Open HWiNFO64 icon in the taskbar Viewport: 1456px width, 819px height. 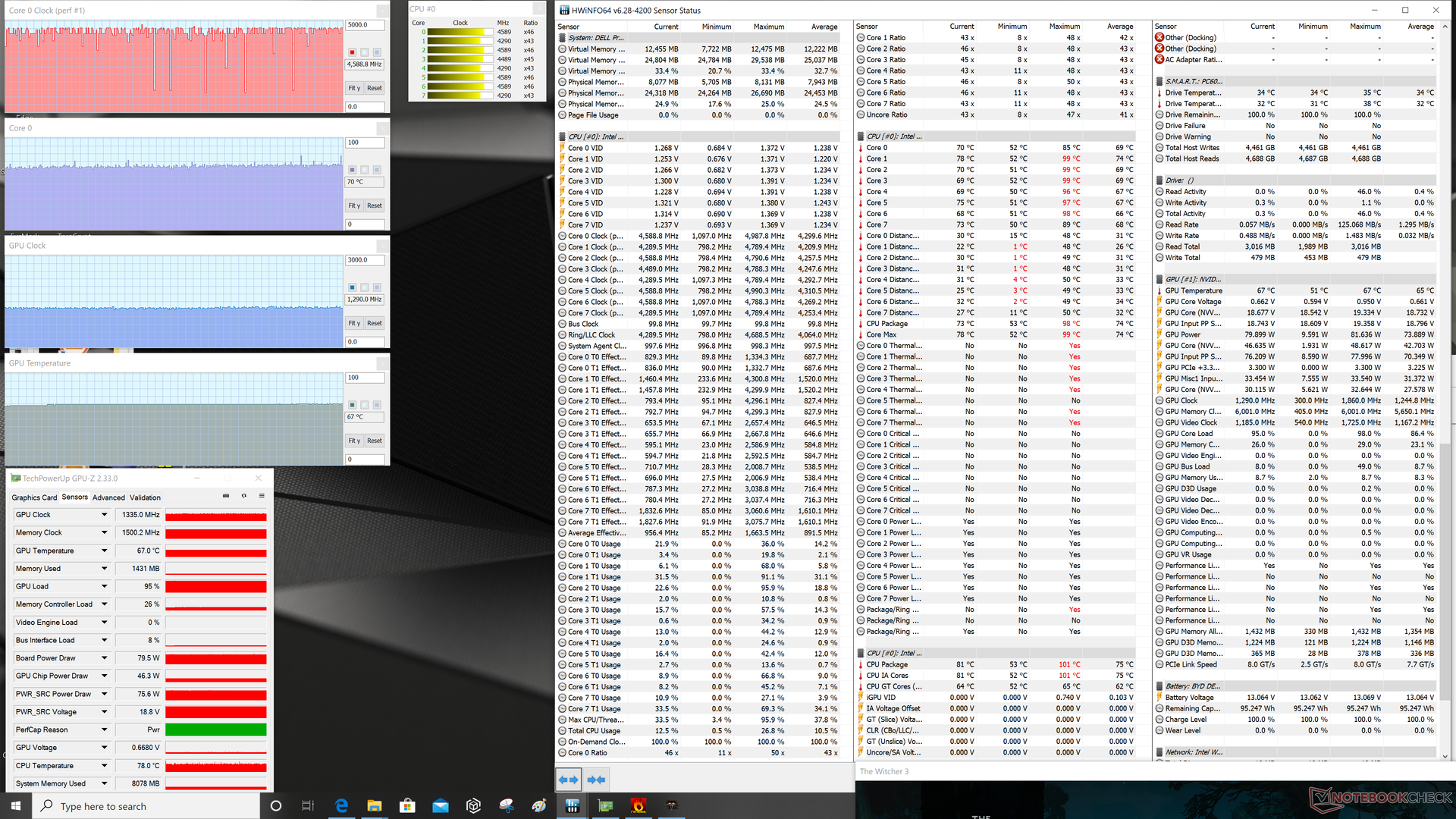tap(573, 805)
